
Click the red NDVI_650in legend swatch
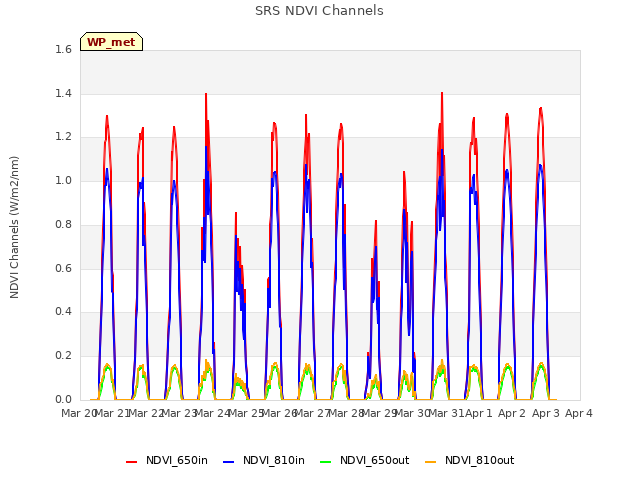tap(131, 461)
